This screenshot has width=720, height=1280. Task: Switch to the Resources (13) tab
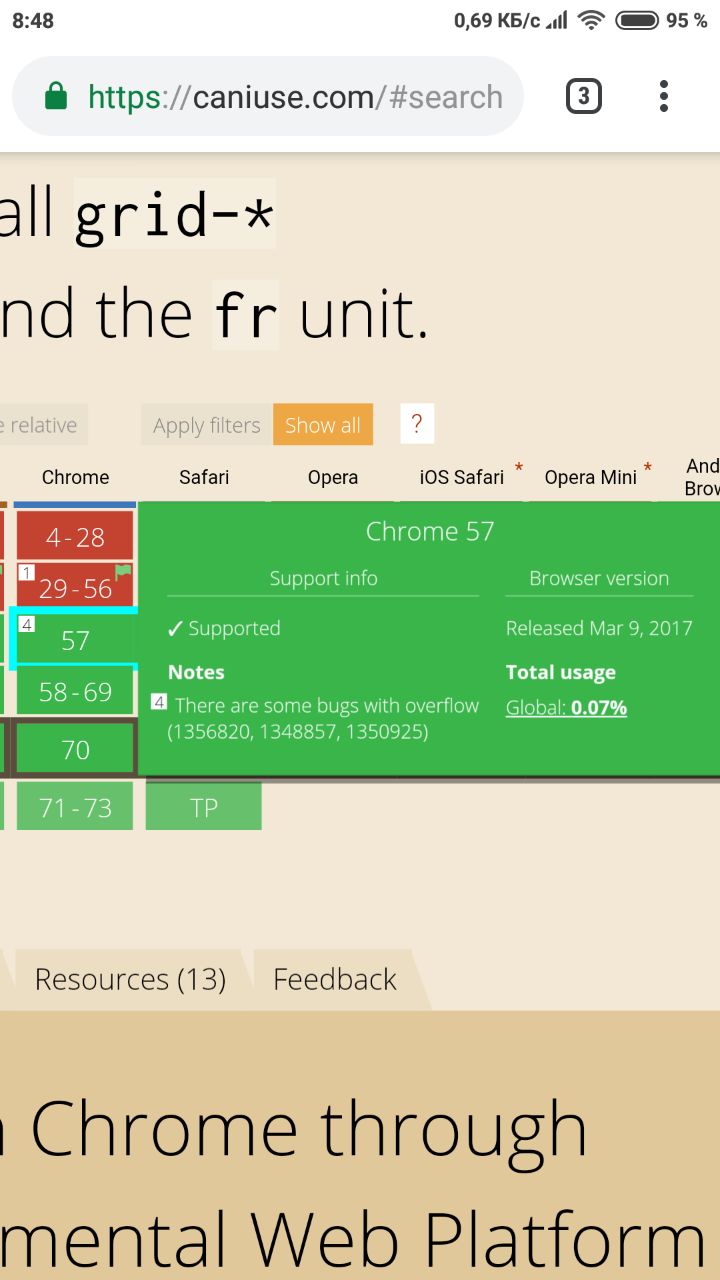coord(130,979)
